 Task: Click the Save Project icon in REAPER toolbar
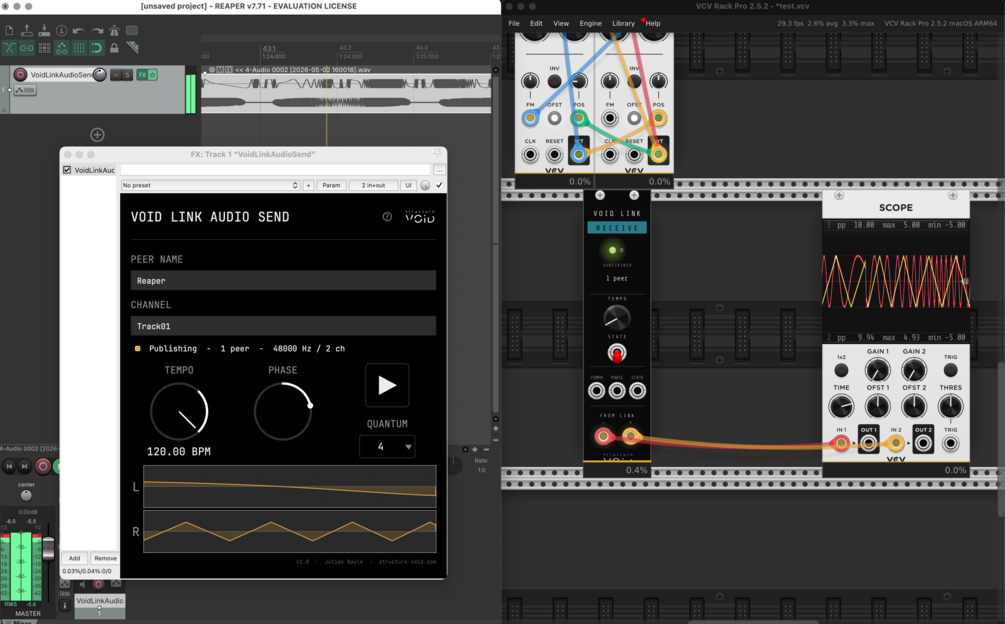tap(44, 30)
